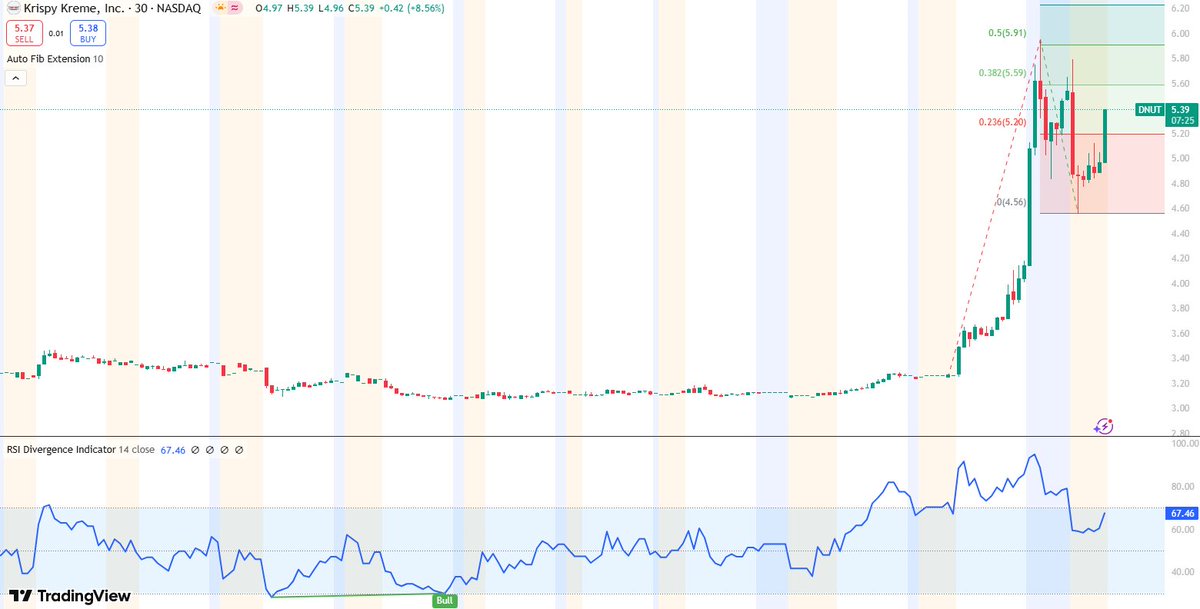Viewport: 1200px width, 609px height.
Task: Click the 5.37 SELL button
Action: tap(23, 32)
